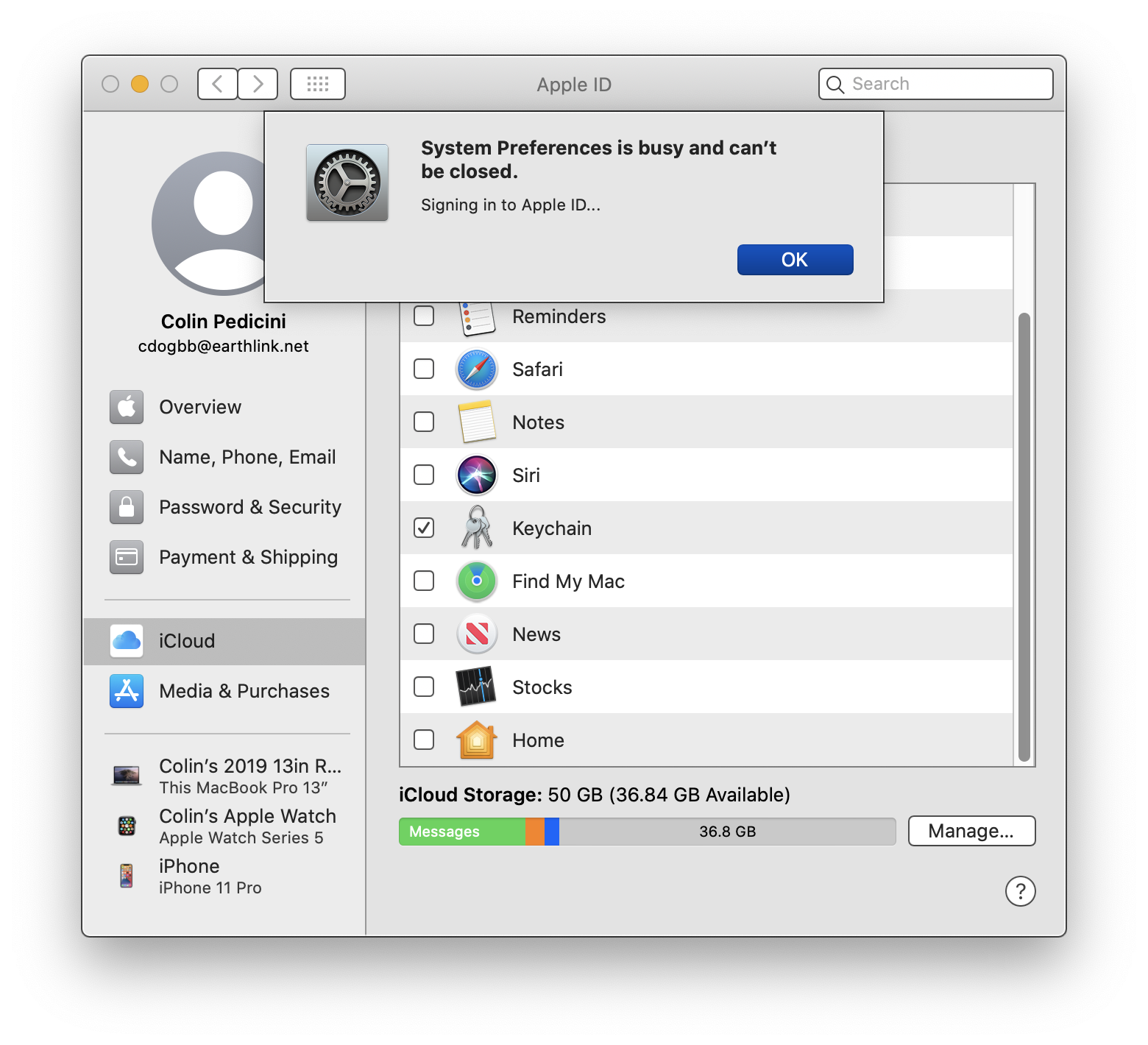Click the Keychain keys icon
This screenshot has width=1148, height=1045.
coord(477,528)
